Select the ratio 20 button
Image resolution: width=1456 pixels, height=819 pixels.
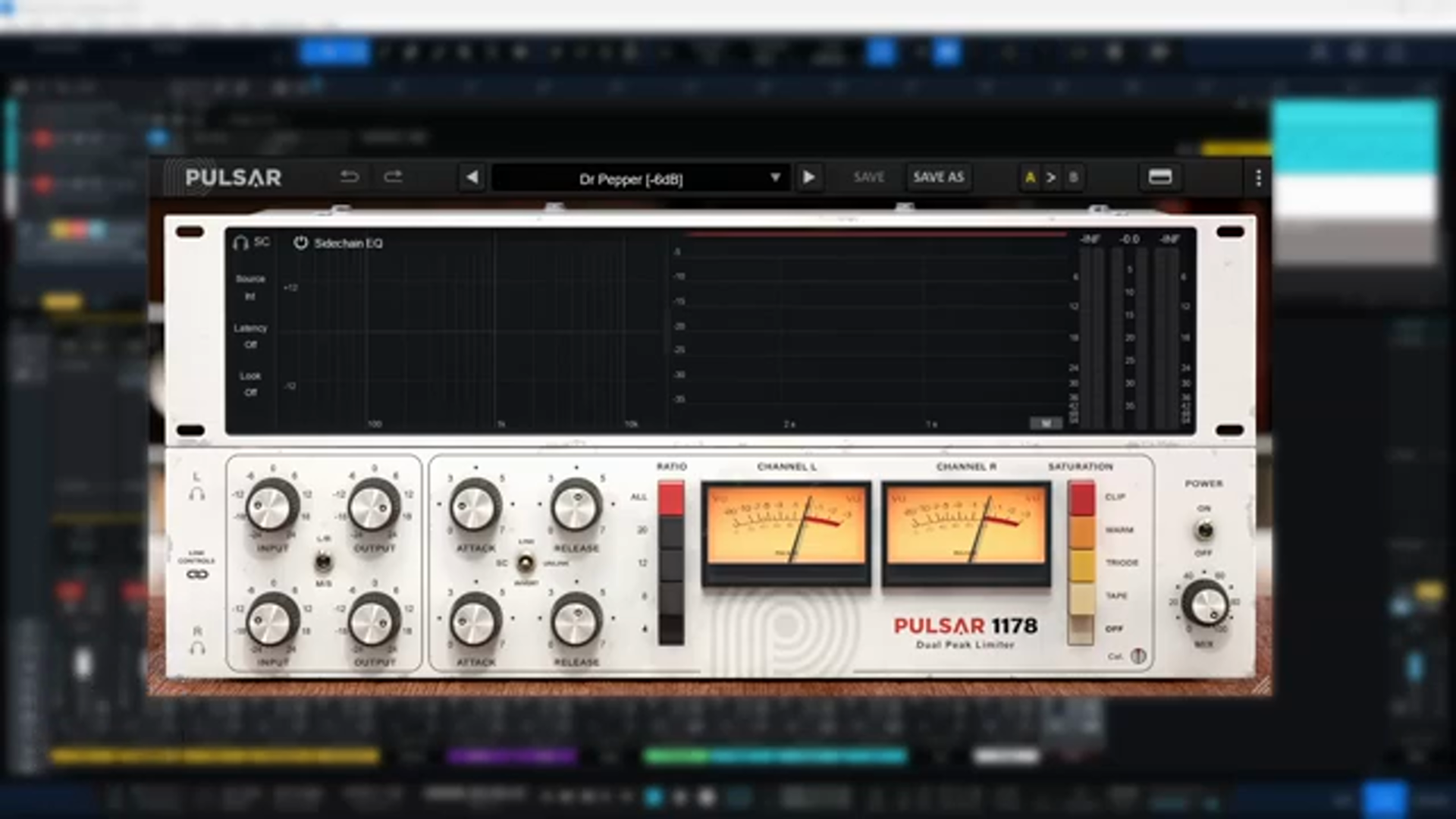tap(671, 532)
